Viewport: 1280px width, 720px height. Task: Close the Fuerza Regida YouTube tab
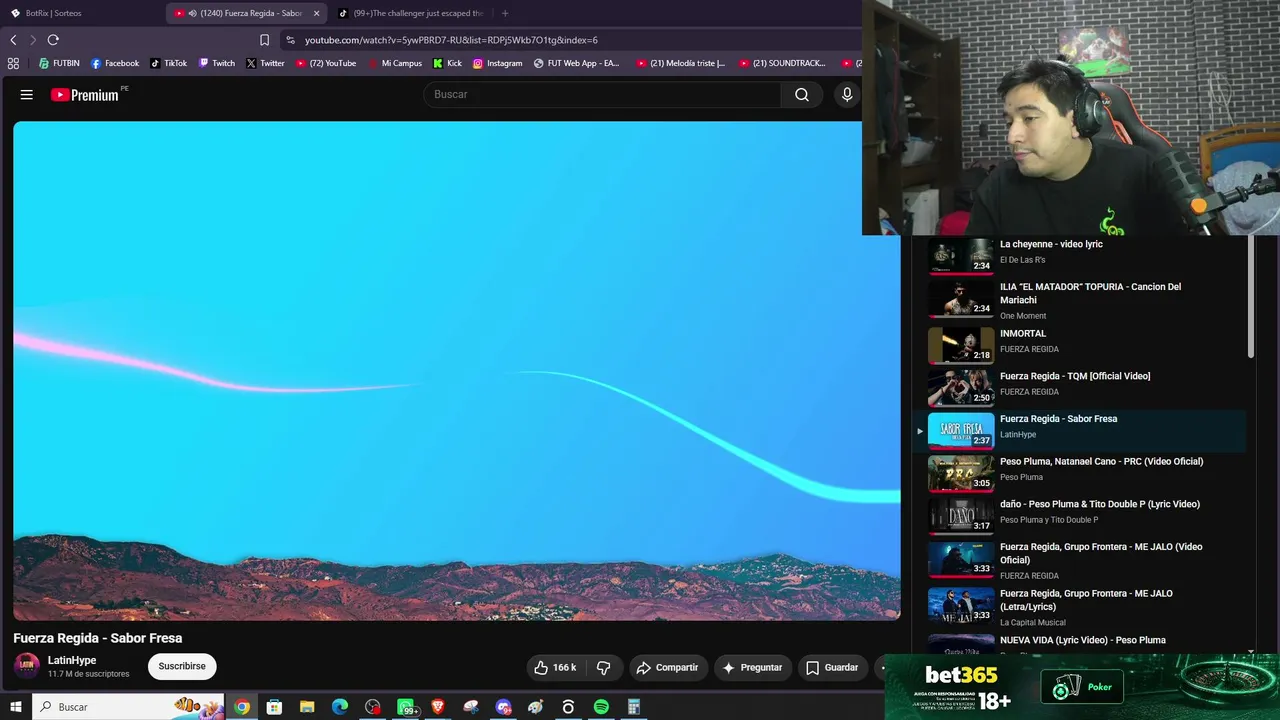tap(316, 13)
